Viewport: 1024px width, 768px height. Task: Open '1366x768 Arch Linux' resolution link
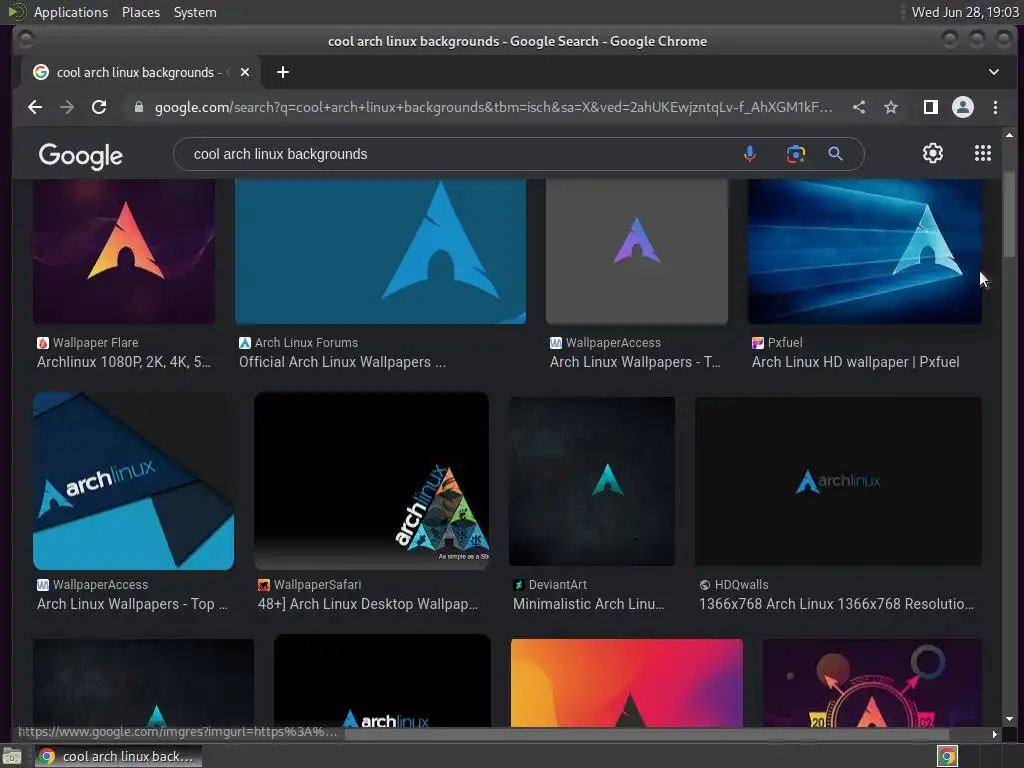click(x=836, y=604)
